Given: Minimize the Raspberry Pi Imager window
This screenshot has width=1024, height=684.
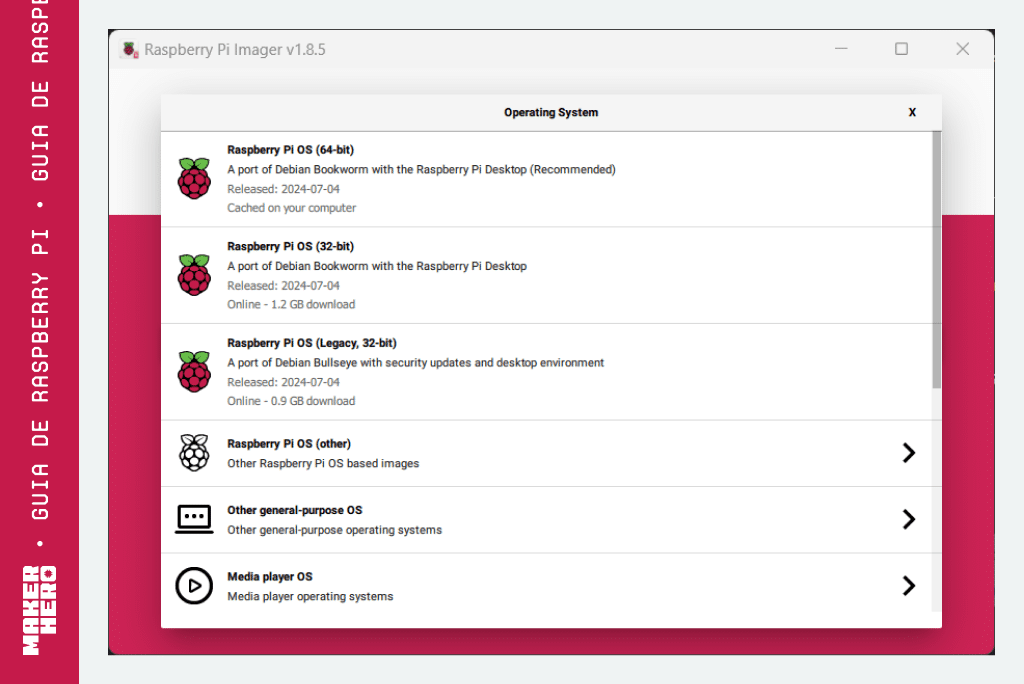Looking at the screenshot, I should click(x=841, y=49).
